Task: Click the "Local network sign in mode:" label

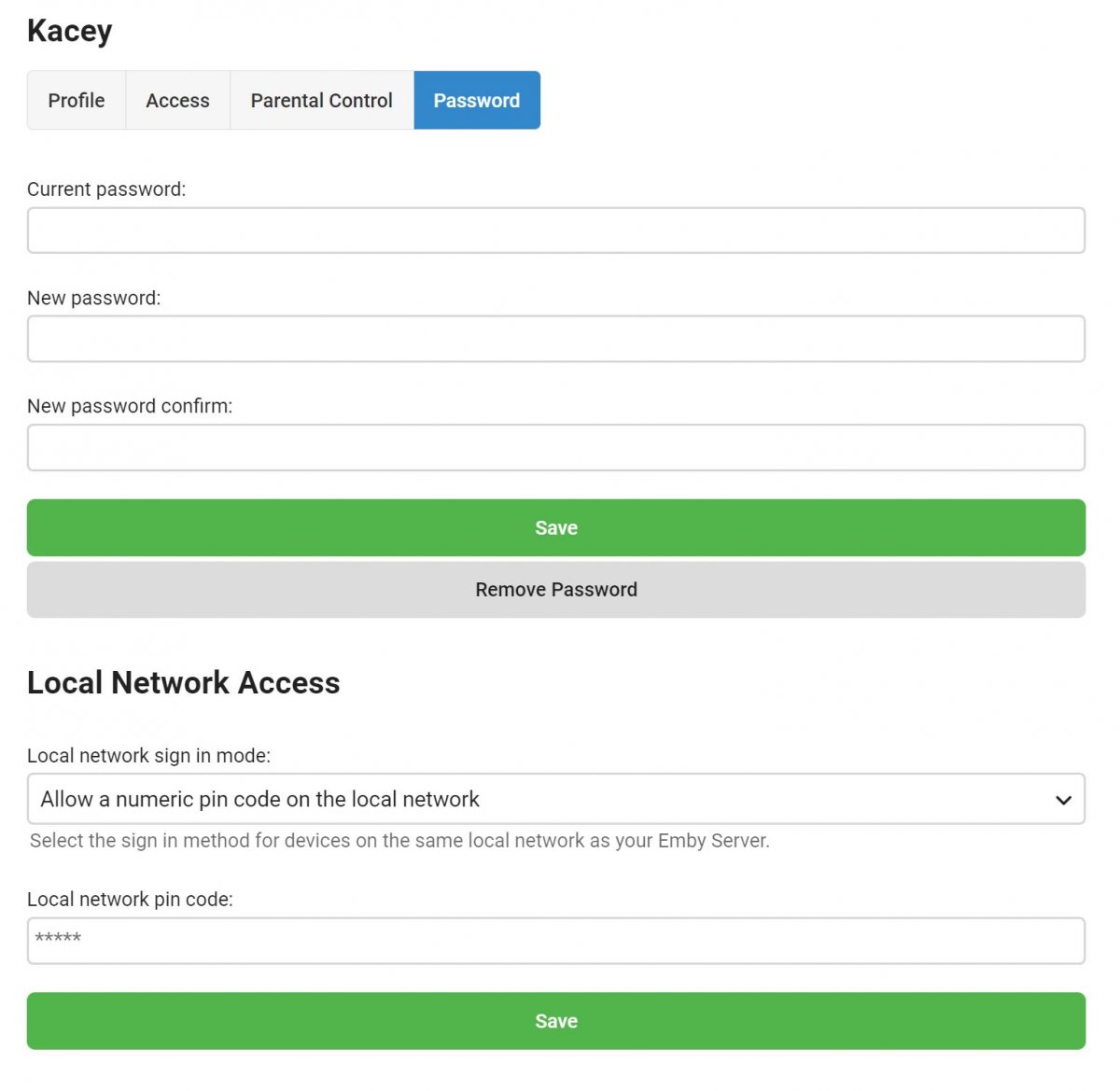Action: (x=148, y=756)
